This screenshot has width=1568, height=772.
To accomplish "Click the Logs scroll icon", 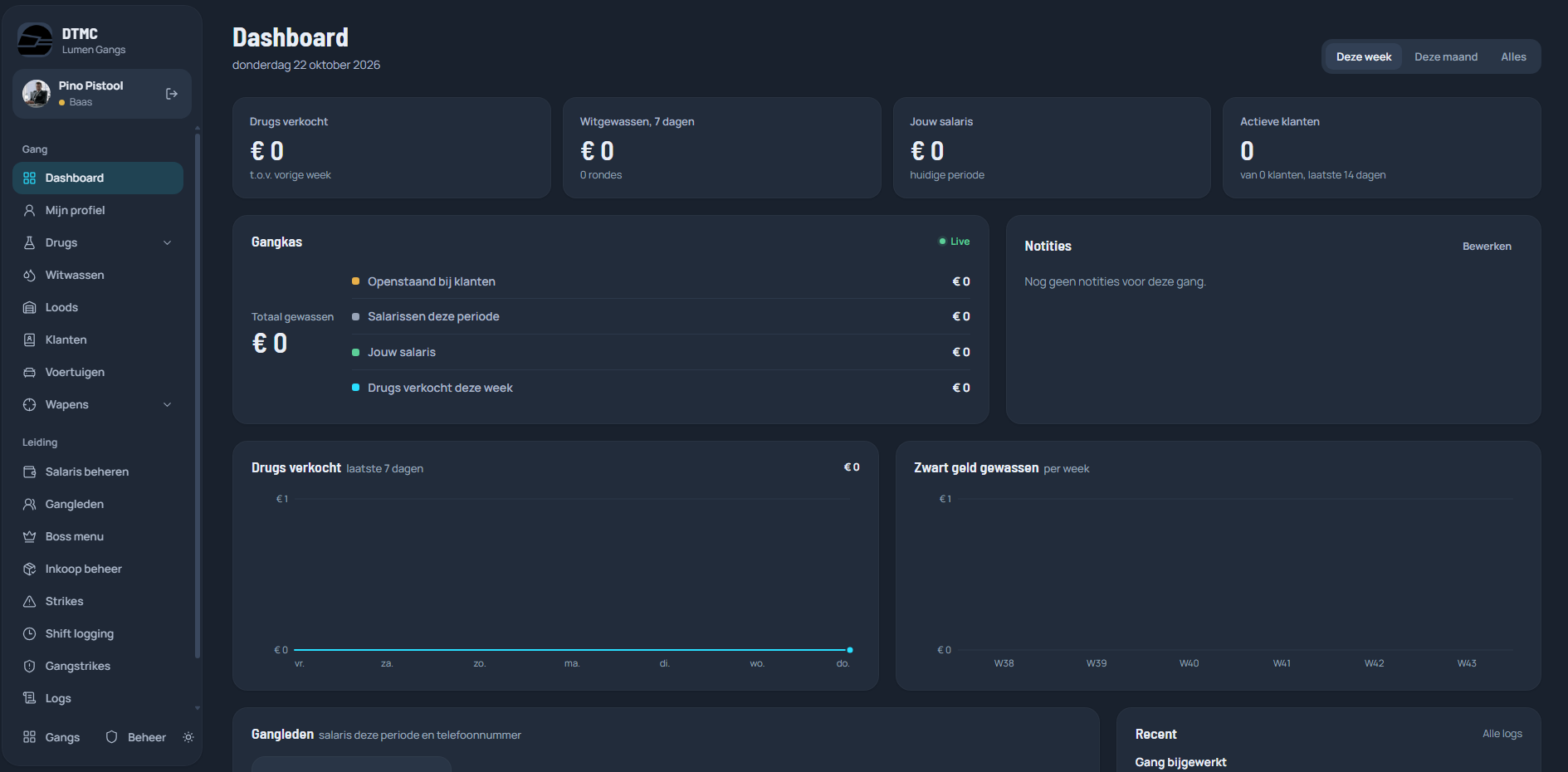I will point(29,698).
